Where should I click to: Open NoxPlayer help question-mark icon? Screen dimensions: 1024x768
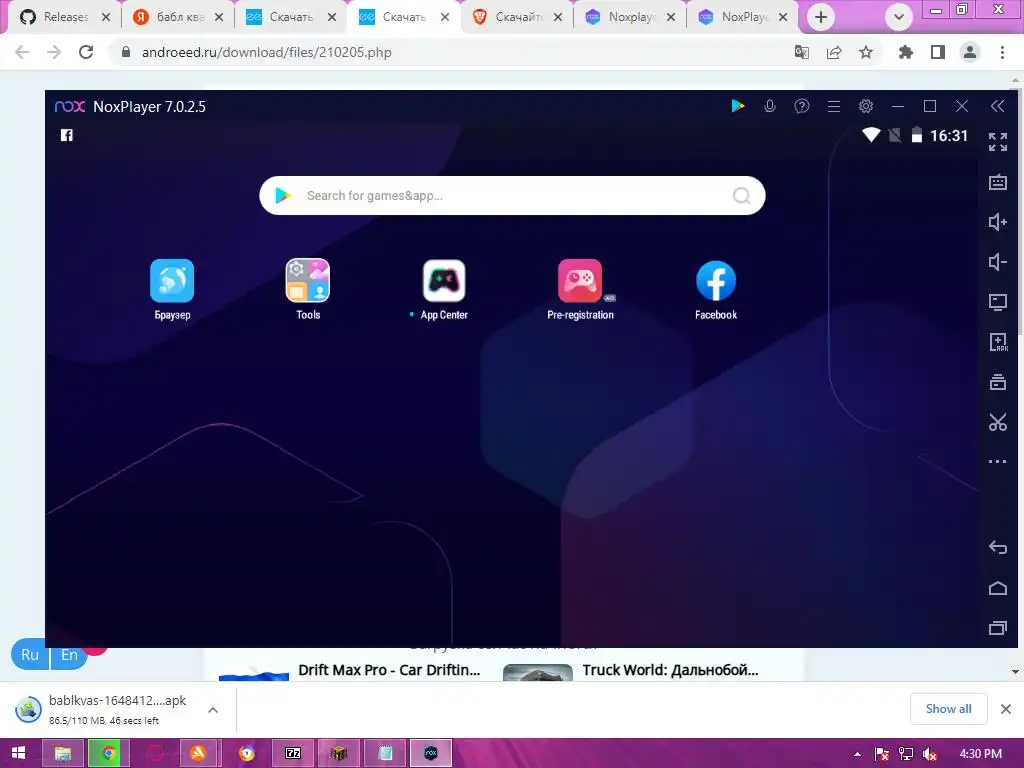801,106
